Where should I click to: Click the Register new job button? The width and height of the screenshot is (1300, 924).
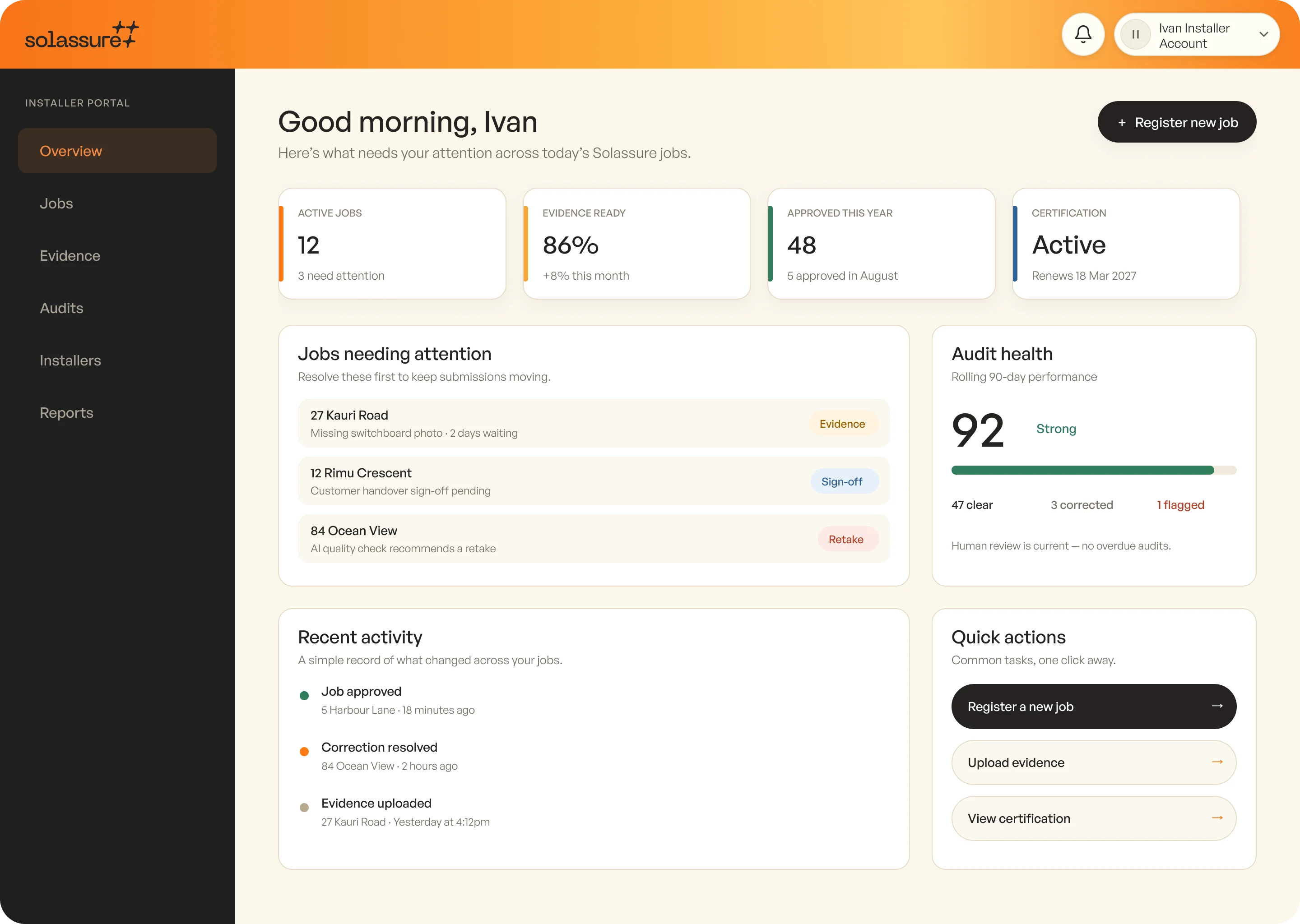(1176, 122)
